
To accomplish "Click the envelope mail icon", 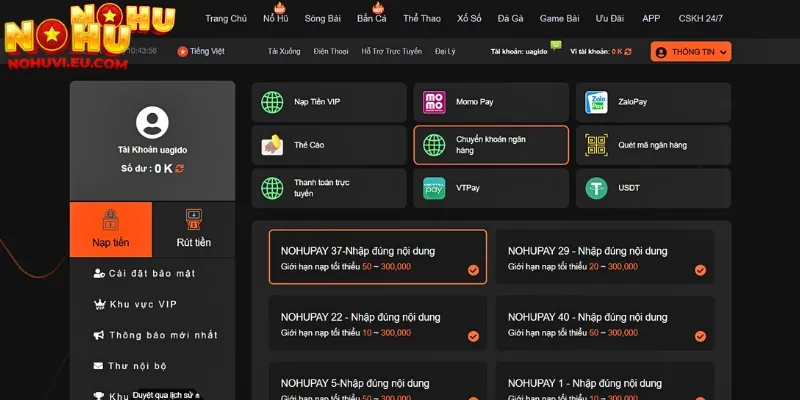I will coord(98,366).
